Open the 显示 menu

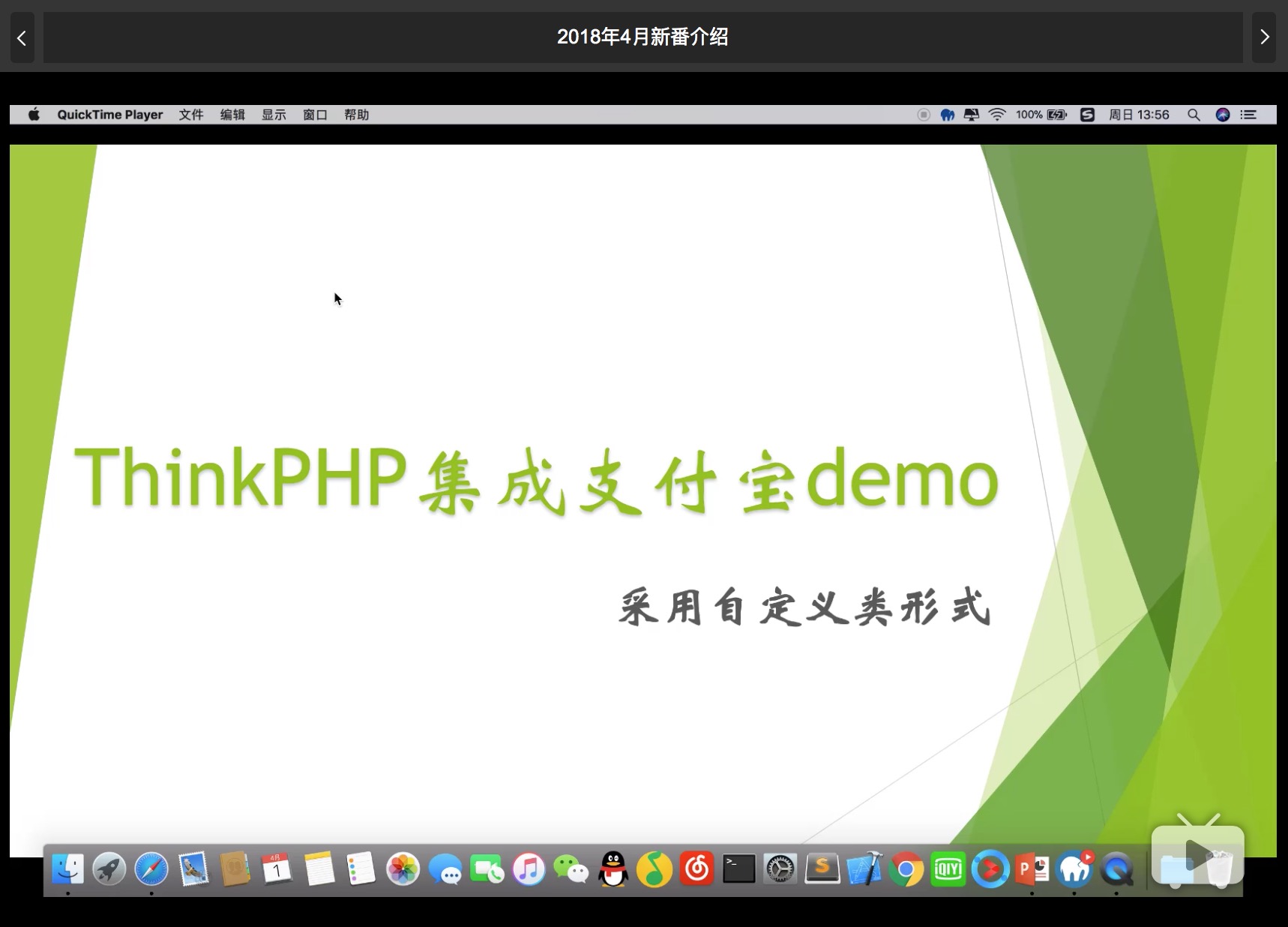[x=274, y=115]
